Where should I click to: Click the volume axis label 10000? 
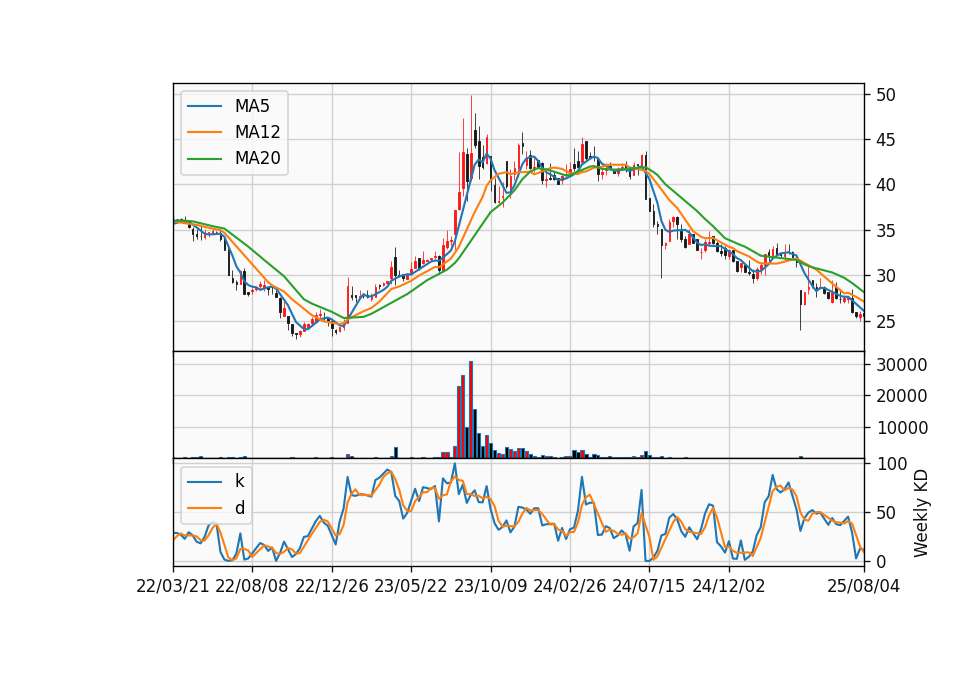(901, 428)
